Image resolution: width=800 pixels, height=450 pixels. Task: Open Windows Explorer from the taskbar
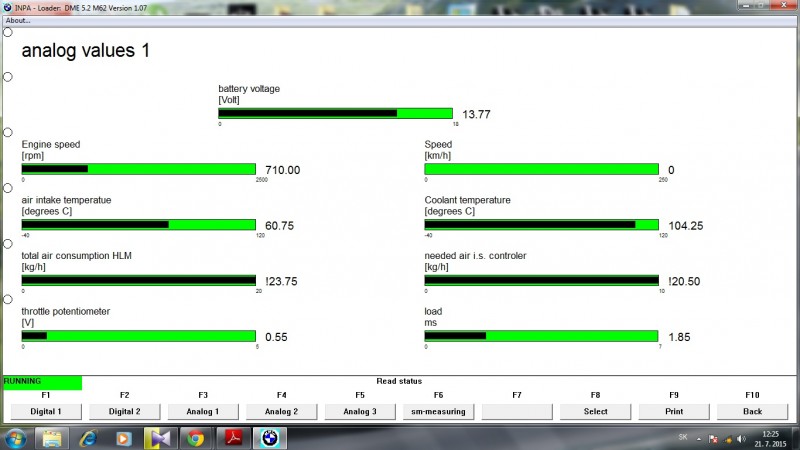tap(52, 439)
